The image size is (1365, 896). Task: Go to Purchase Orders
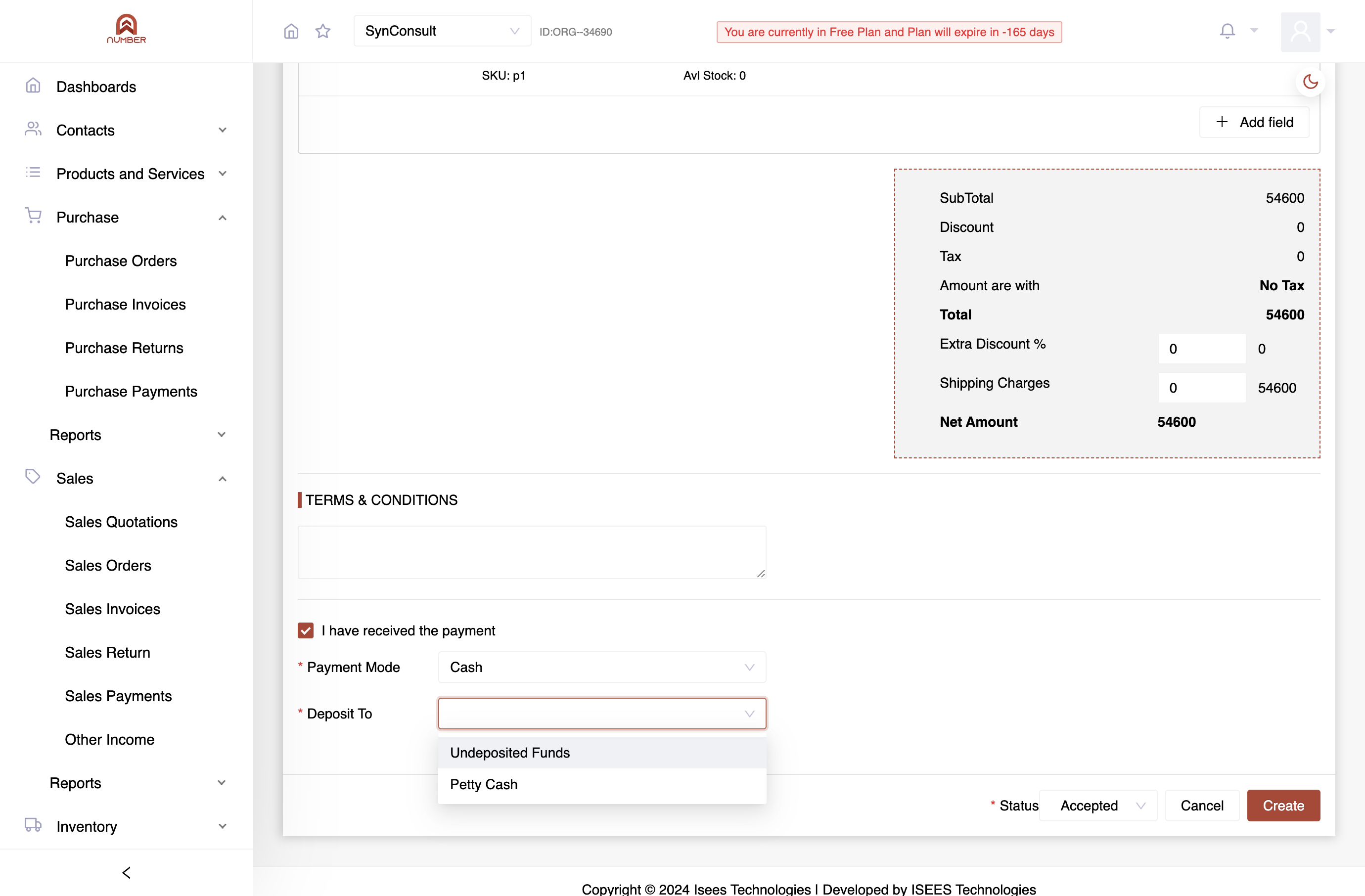pyautogui.click(x=121, y=261)
